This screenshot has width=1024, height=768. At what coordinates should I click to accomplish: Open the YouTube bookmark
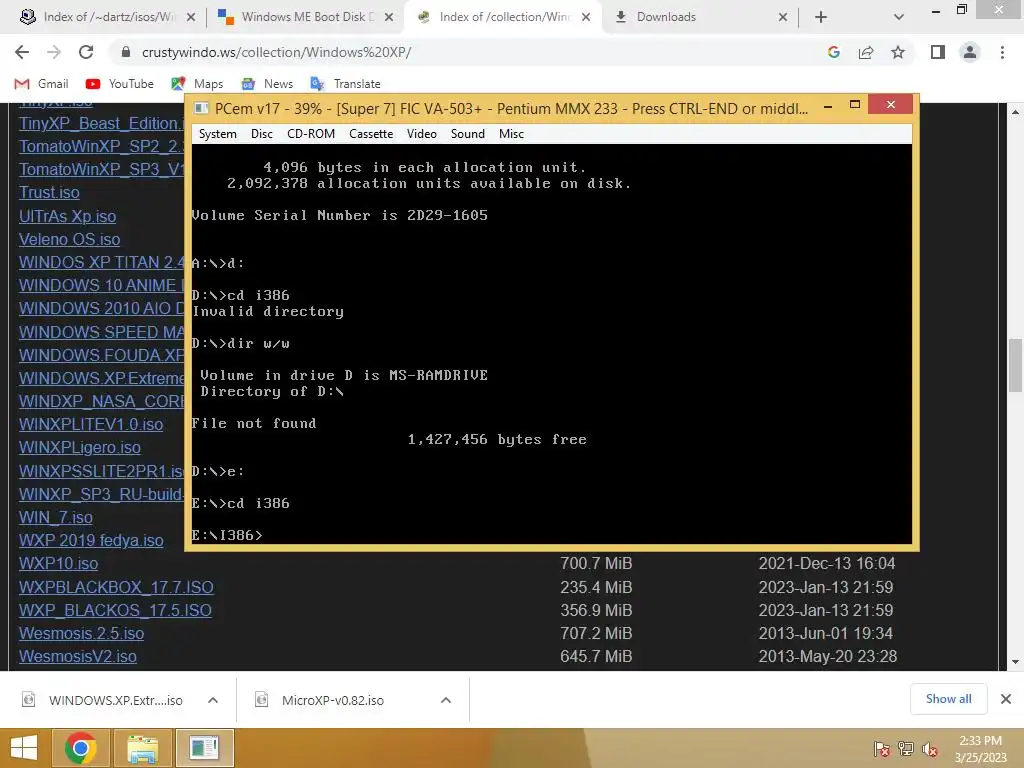point(120,84)
